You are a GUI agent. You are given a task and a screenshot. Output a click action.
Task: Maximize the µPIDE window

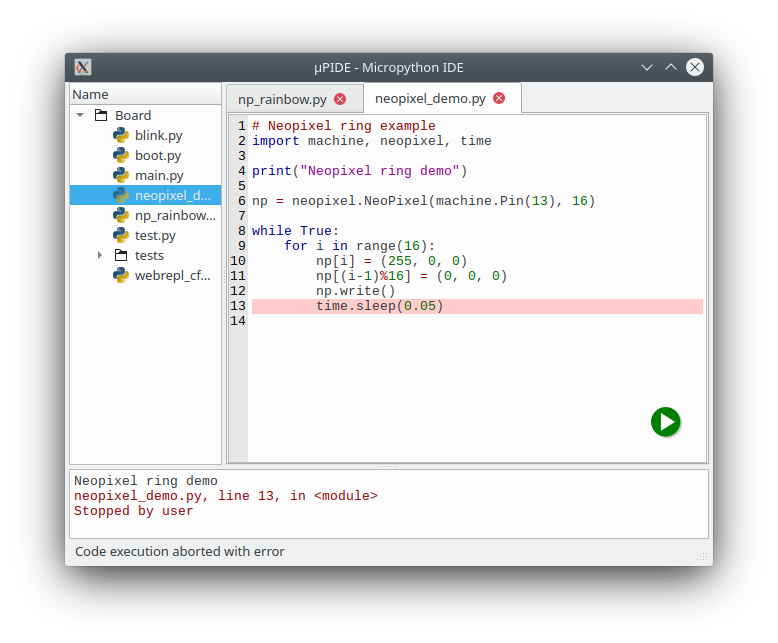(671, 67)
